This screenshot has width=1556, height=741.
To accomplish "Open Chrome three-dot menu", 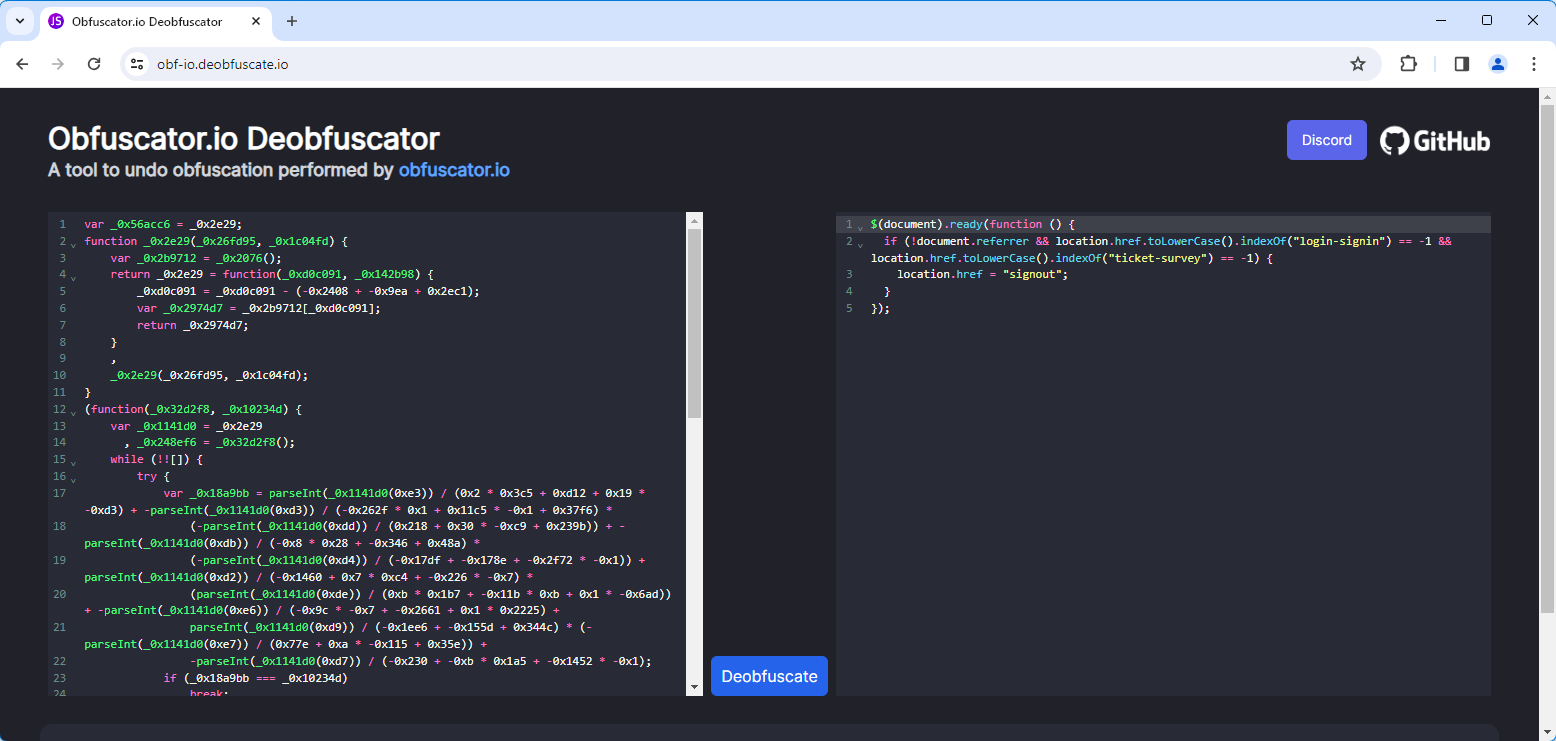I will (x=1533, y=64).
